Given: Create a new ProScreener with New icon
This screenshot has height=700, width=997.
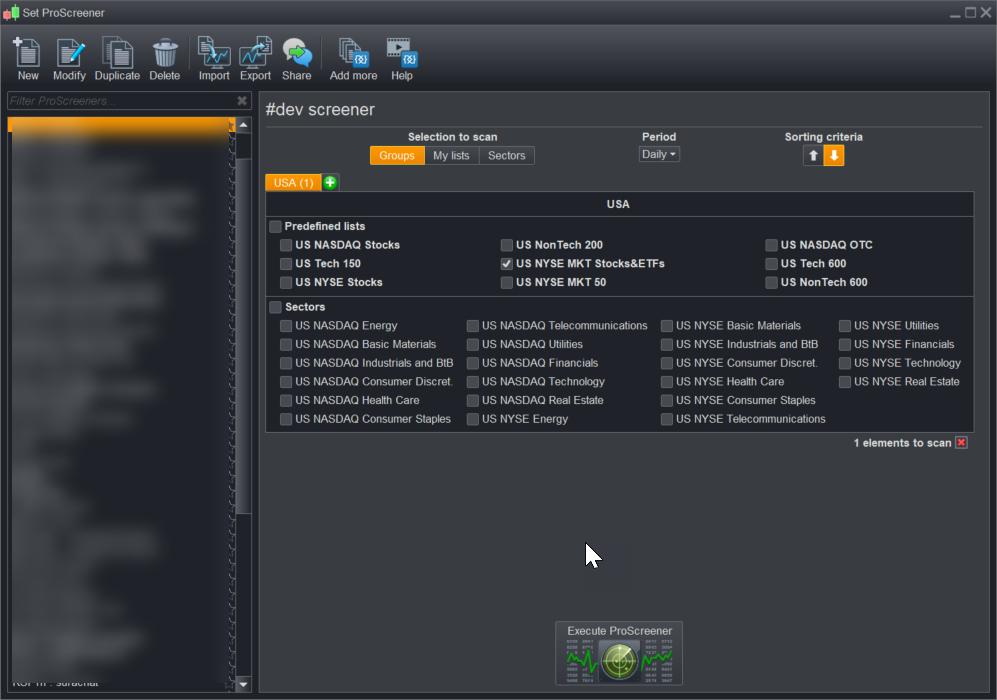Looking at the screenshot, I should tap(27, 58).
